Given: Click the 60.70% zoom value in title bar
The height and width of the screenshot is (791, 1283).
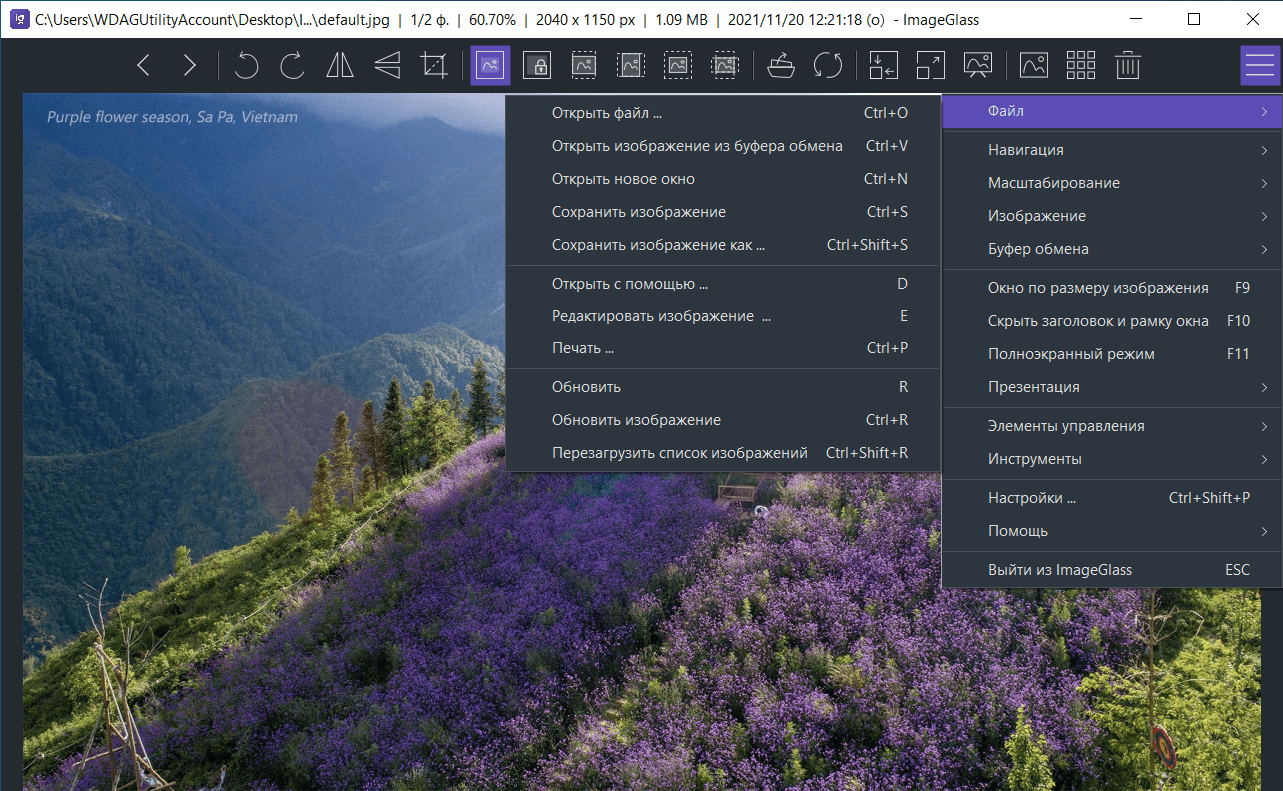Looking at the screenshot, I should click(493, 20).
